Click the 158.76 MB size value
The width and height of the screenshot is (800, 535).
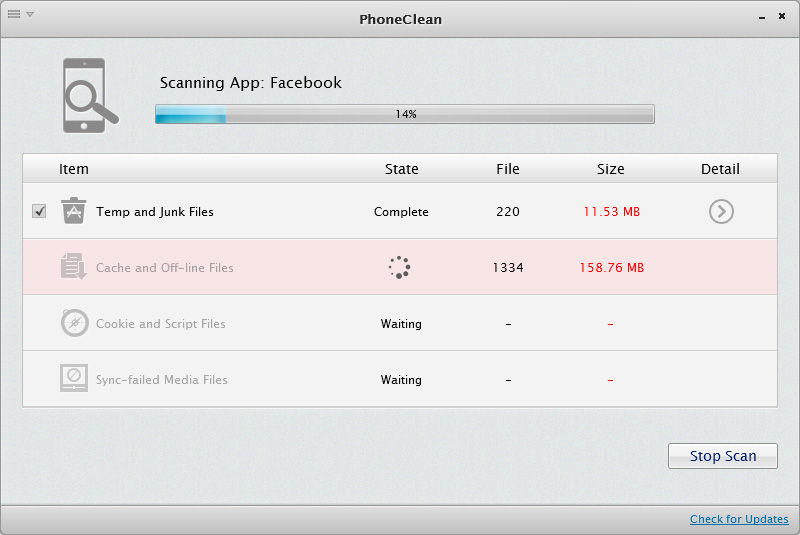pos(611,268)
